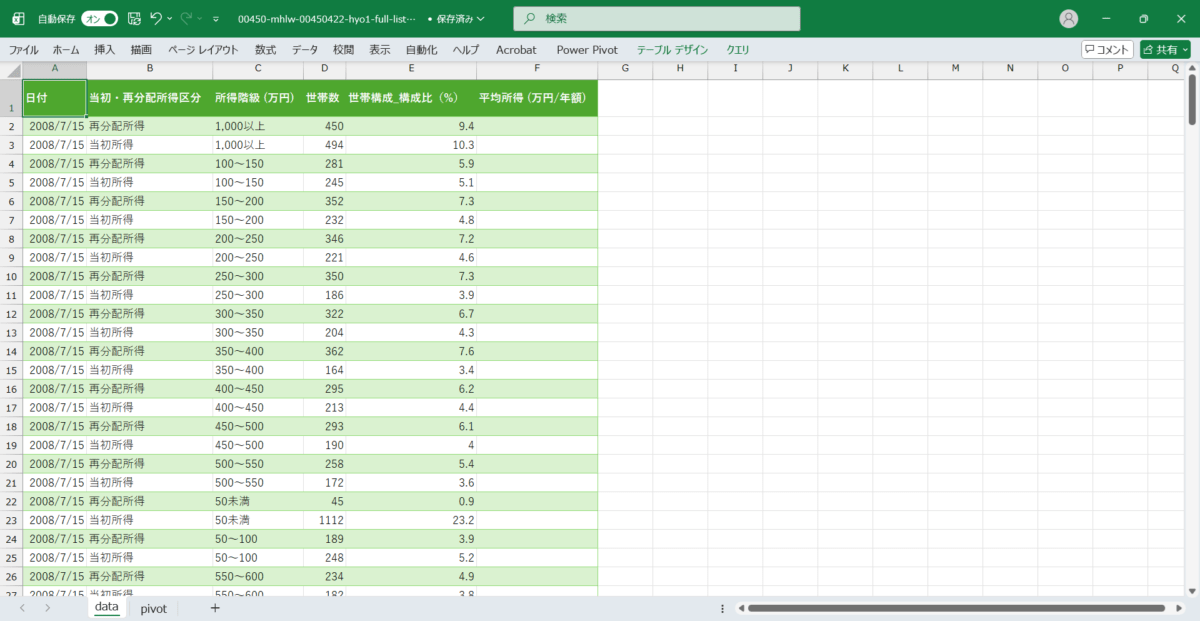The height and width of the screenshot is (621, 1200).
Task: Click the Redo arrow icon
Action: click(x=186, y=18)
